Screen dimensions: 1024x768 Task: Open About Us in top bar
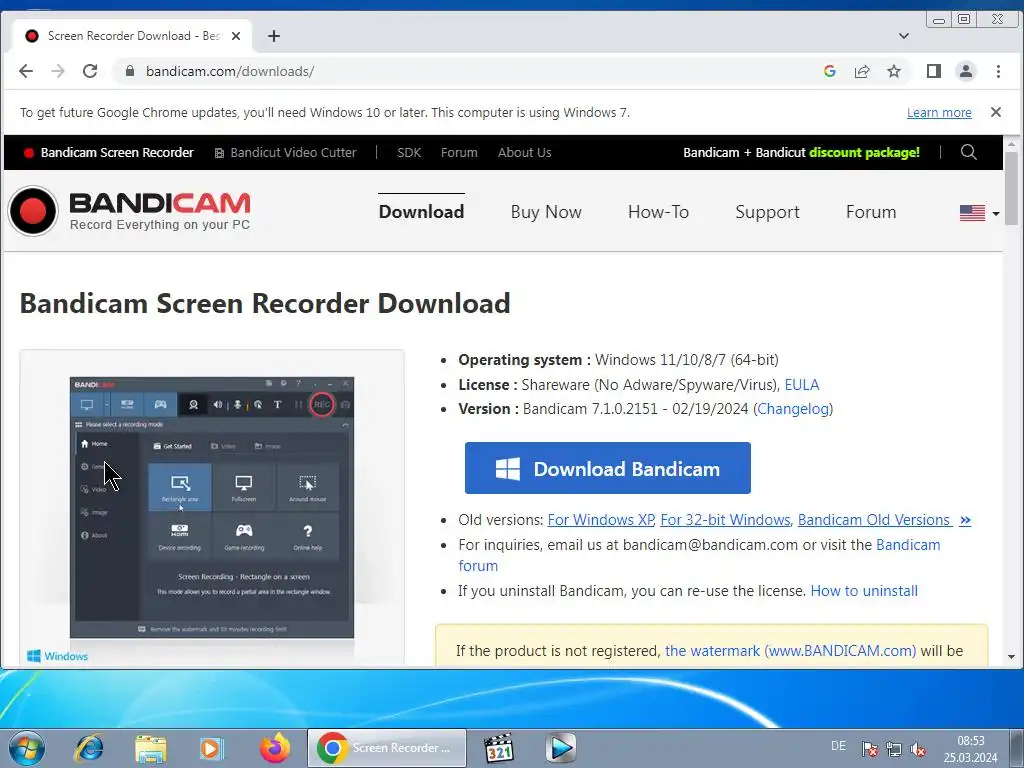(x=524, y=153)
